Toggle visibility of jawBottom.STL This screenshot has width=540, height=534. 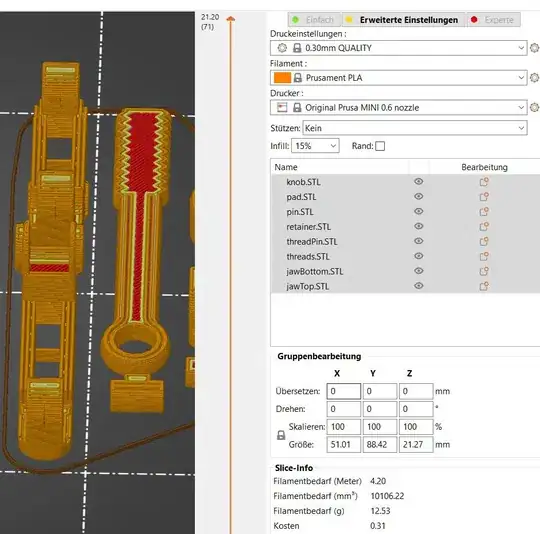[418, 271]
